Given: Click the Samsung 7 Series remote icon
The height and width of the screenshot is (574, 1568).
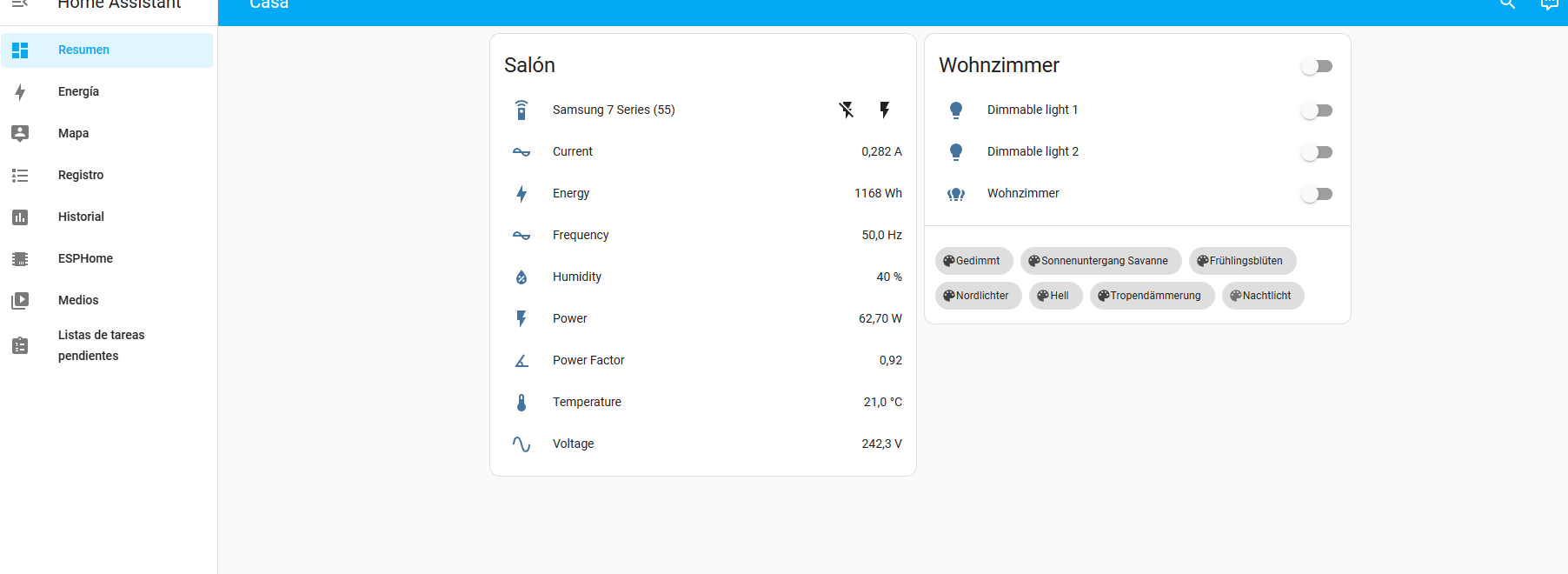Looking at the screenshot, I should click(522, 110).
